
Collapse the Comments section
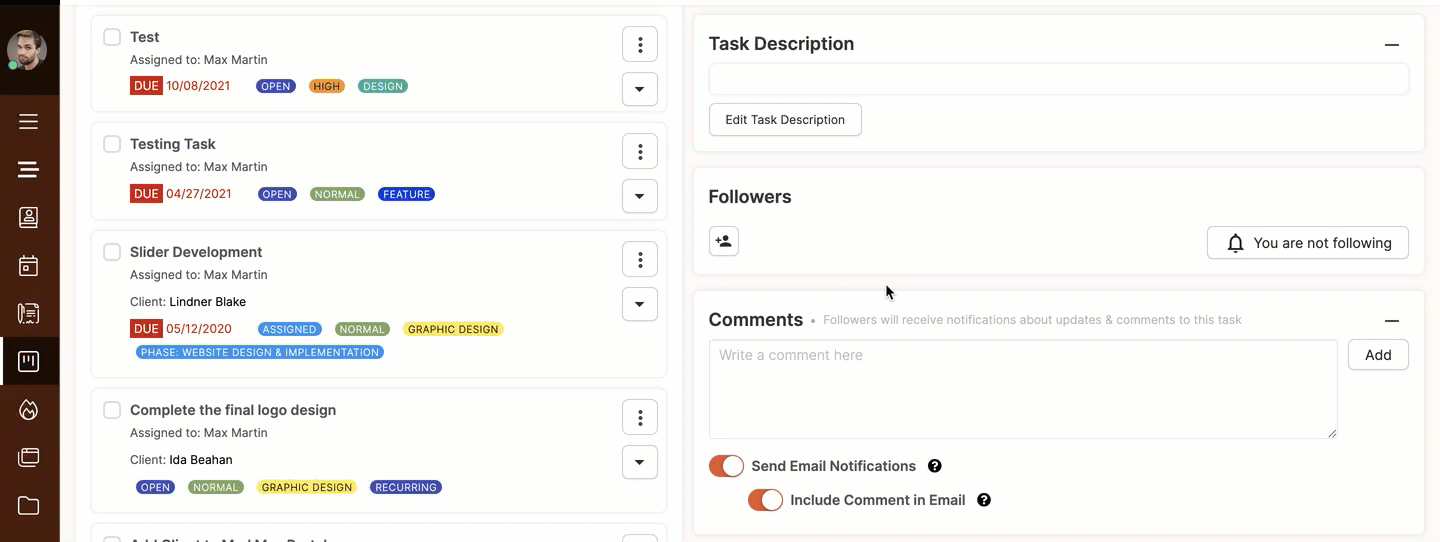[1391, 321]
